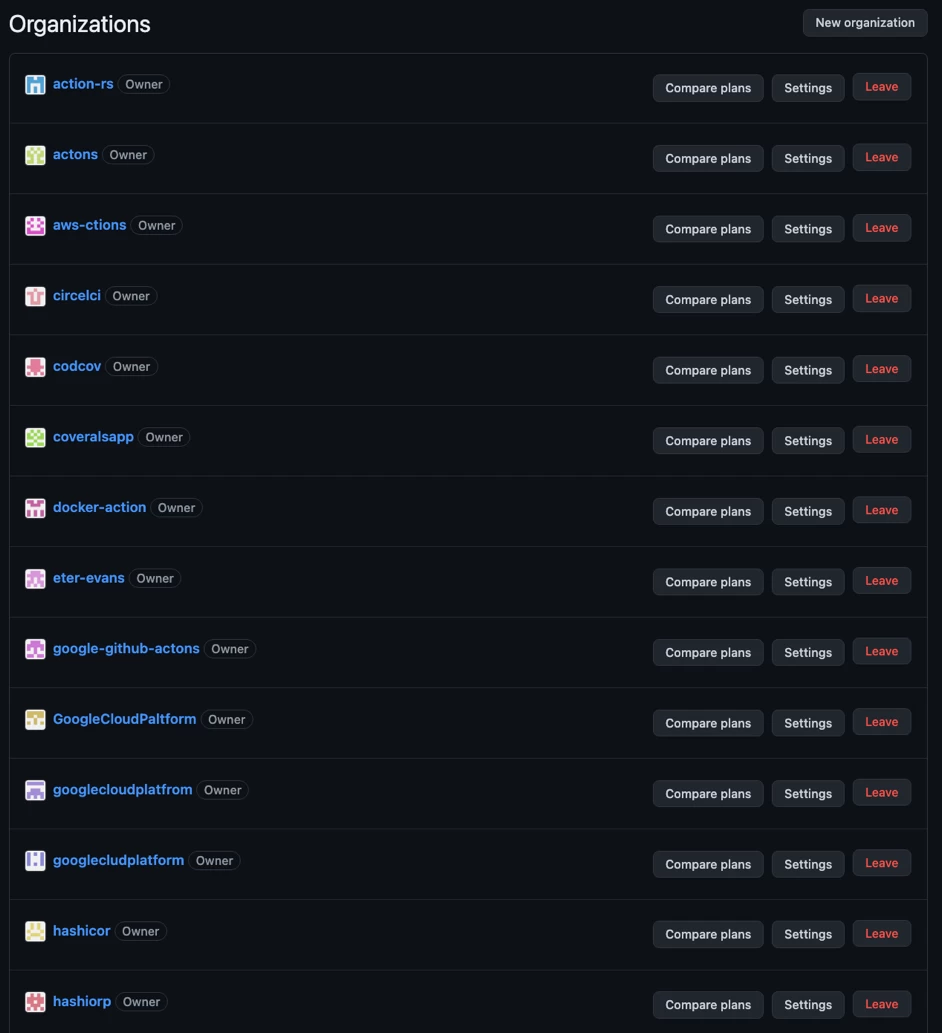This screenshot has width=942, height=1033.
Task: Click the docker-action organization avatar icon
Action: [35, 508]
